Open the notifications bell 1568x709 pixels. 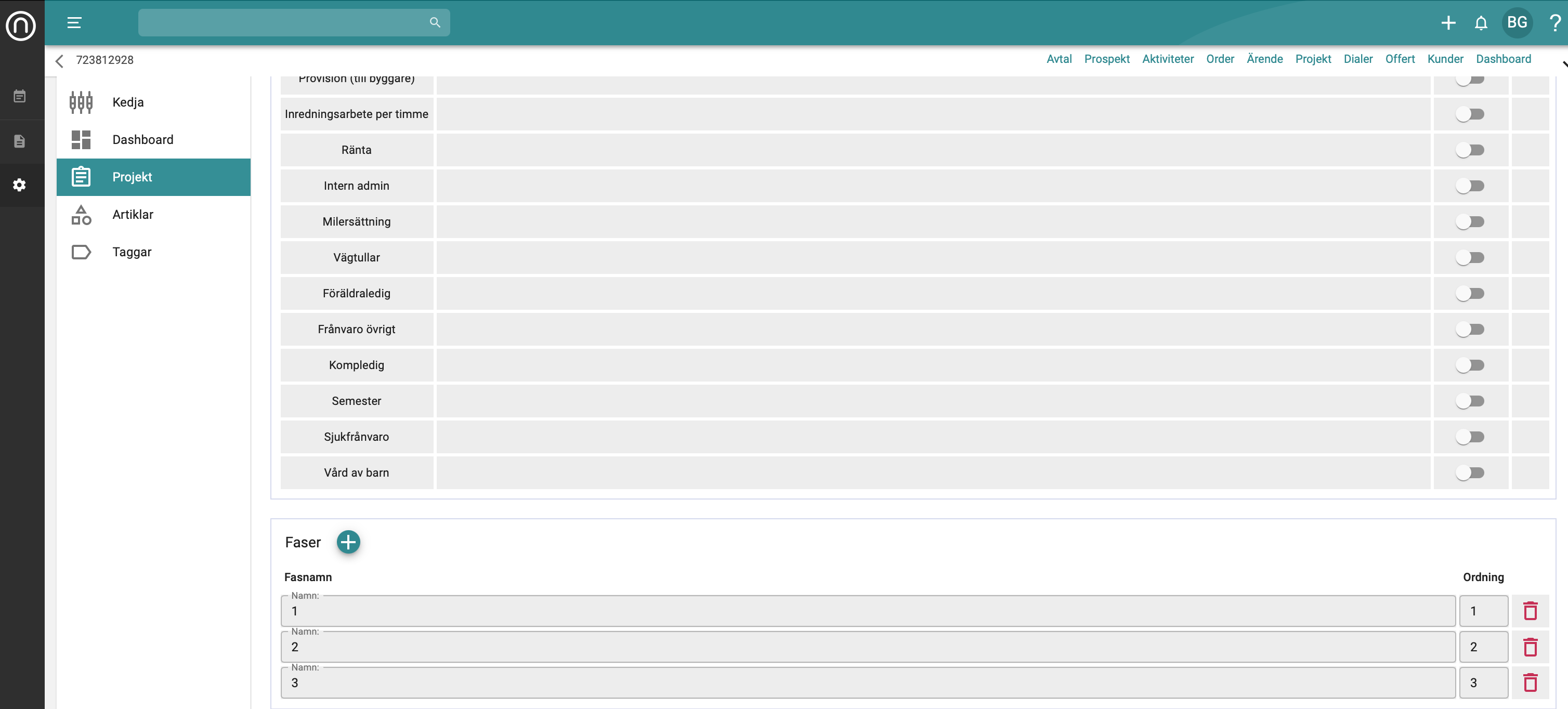click(x=1481, y=22)
